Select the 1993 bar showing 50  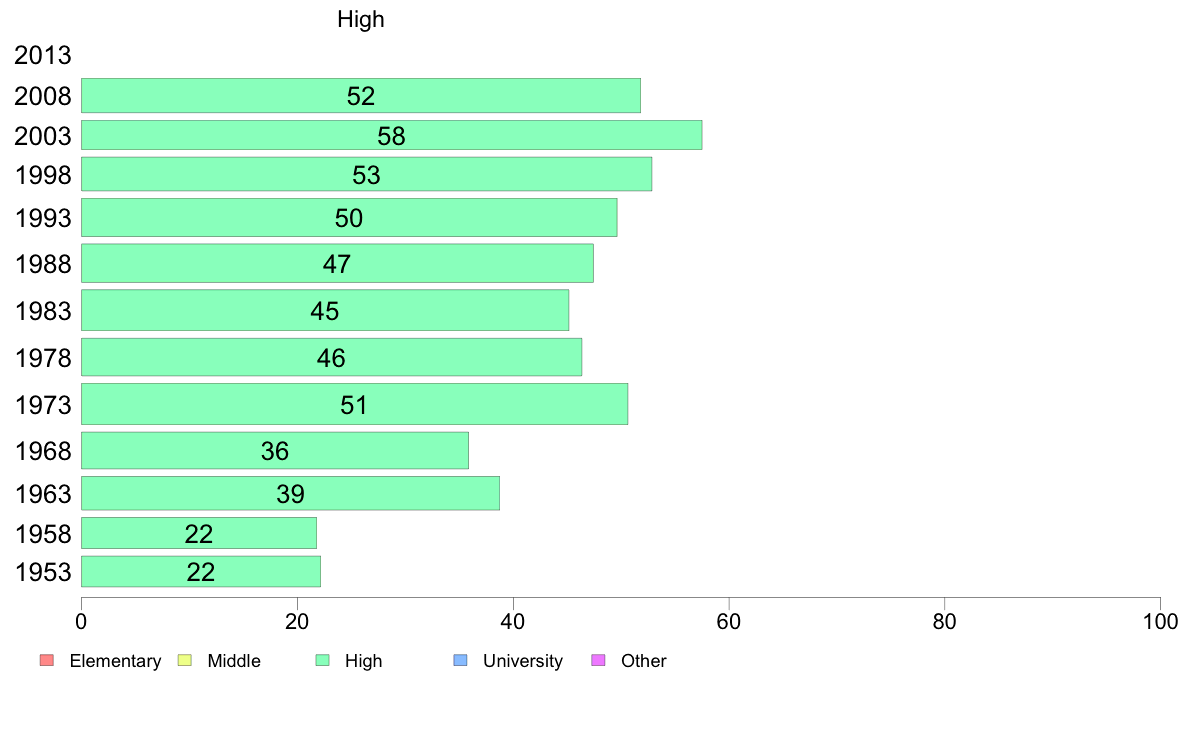coord(349,218)
